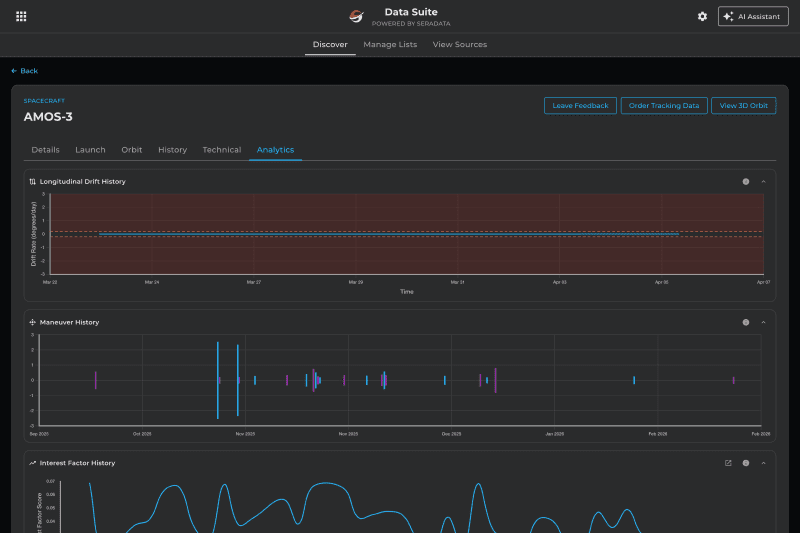Click the Interest Factor History heading
This screenshot has height=533, width=800.
click(x=78, y=463)
